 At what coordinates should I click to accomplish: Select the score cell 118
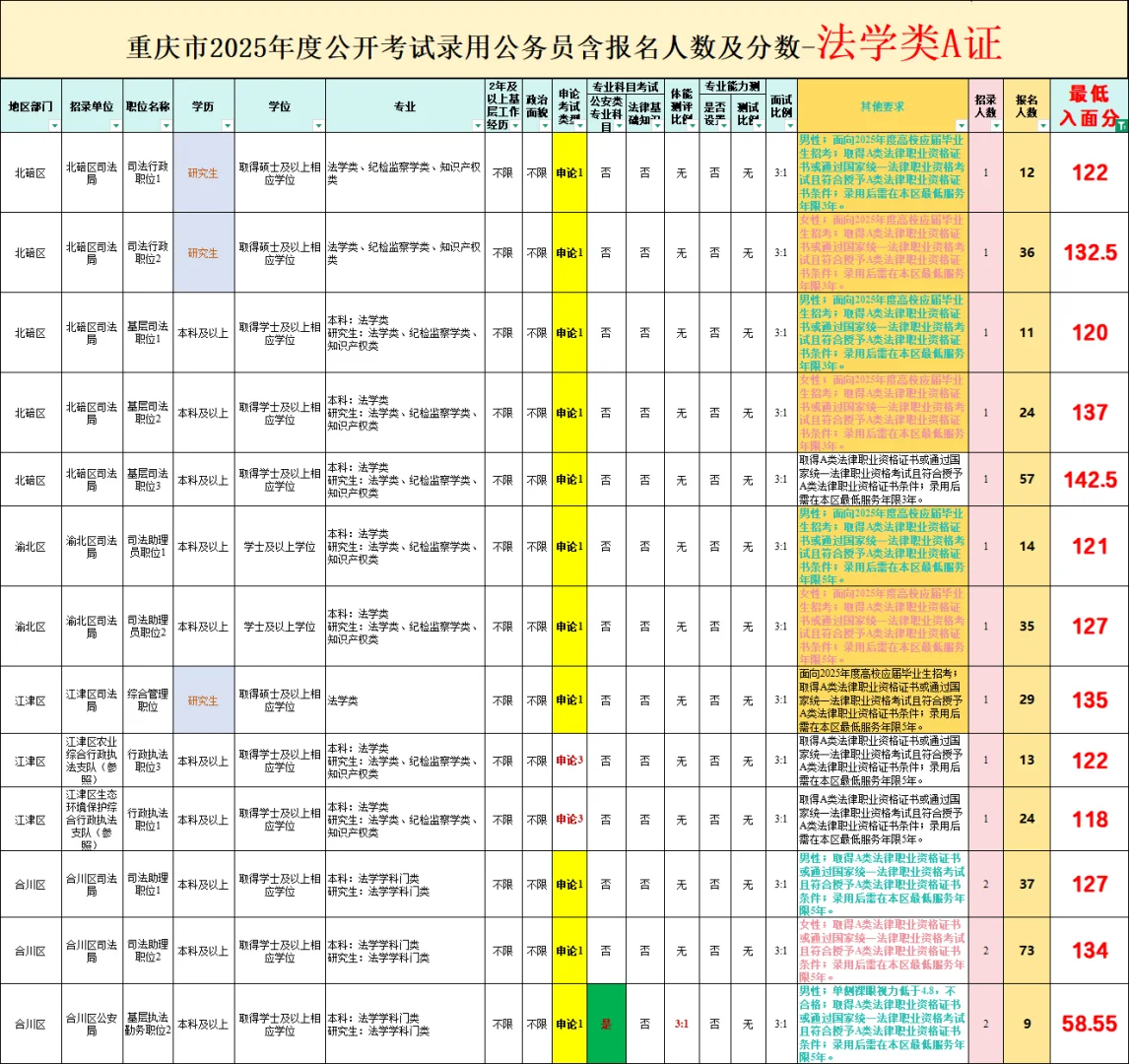[x=1090, y=820]
